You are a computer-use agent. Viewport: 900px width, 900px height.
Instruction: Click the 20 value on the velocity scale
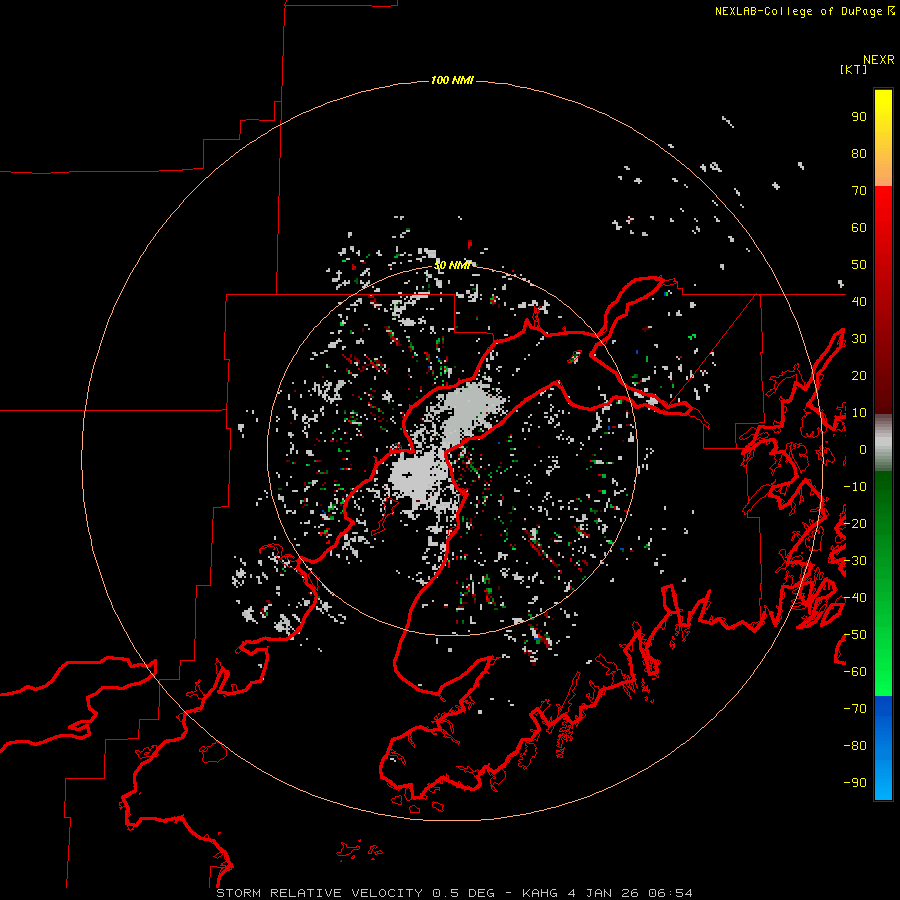tap(859, 376)
